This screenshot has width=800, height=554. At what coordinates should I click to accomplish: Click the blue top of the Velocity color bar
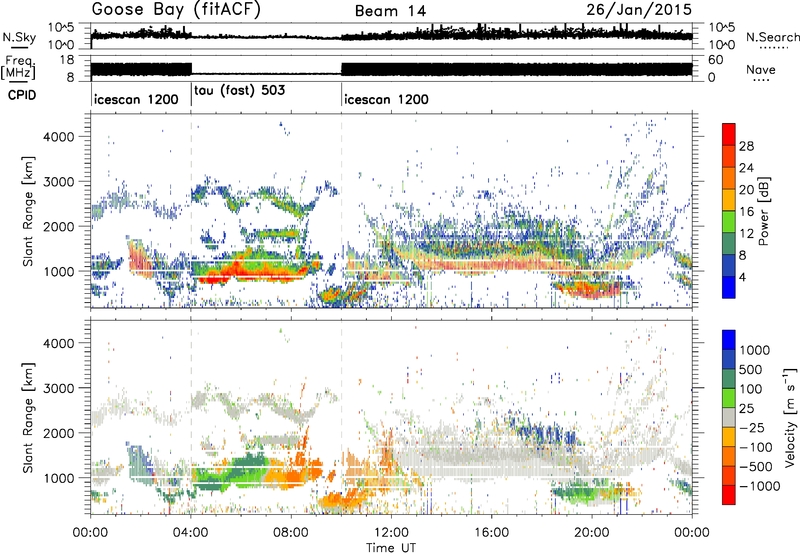point(729,339)
